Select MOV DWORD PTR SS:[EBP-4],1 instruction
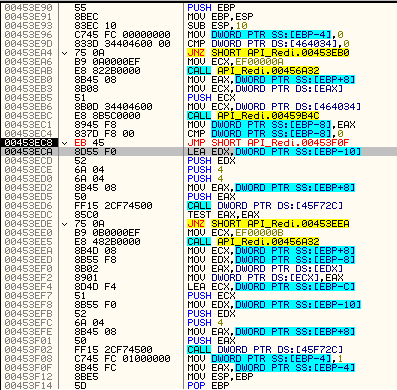This screenshot has width=397, height=390. (265, 358)
